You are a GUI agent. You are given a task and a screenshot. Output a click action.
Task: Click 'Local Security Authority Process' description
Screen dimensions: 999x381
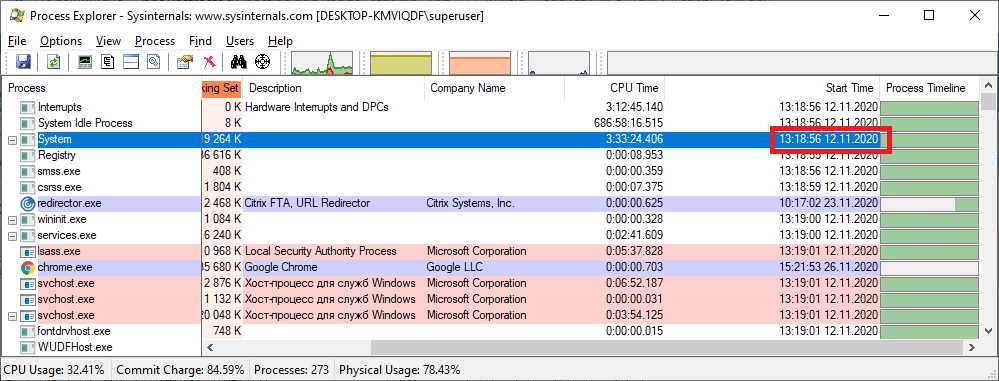(x=320, y=251)
